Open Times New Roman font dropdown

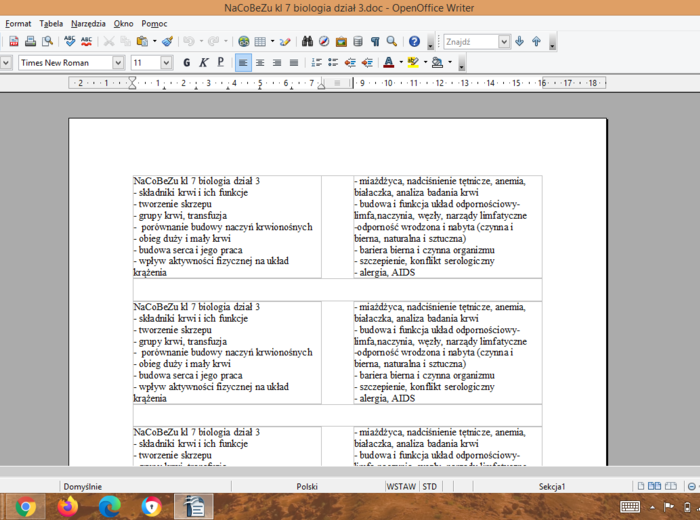coord(118,62)
